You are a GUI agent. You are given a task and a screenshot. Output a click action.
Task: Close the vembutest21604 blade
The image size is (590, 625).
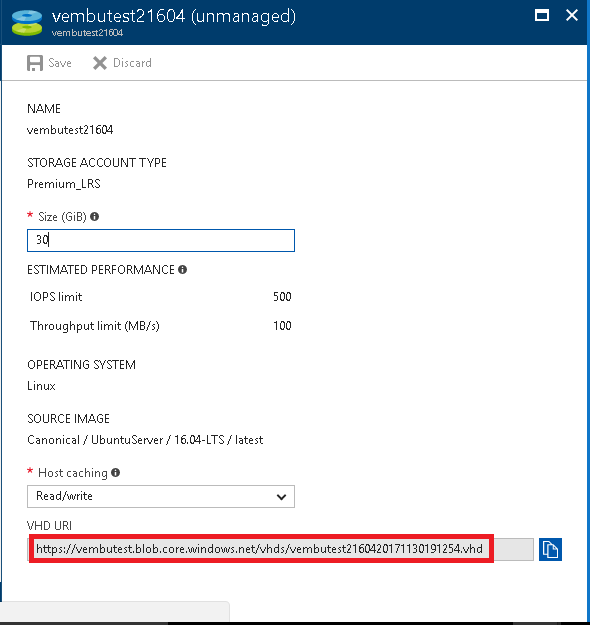coord(572,16)
